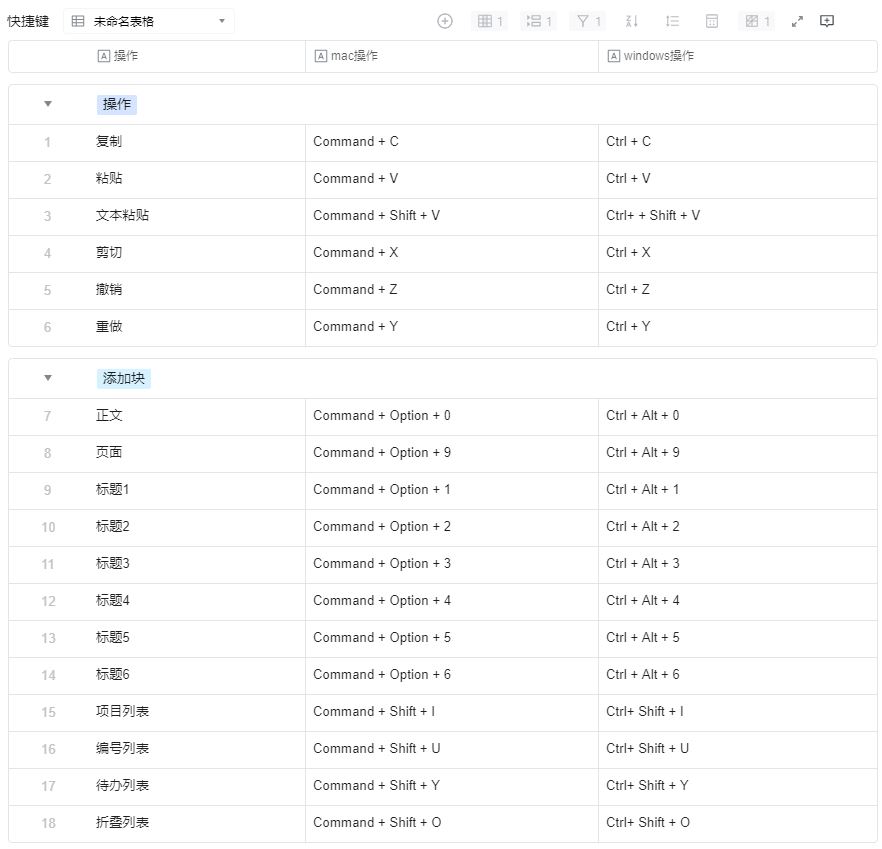Click the 折叠列表 cell

pos(196,824)
